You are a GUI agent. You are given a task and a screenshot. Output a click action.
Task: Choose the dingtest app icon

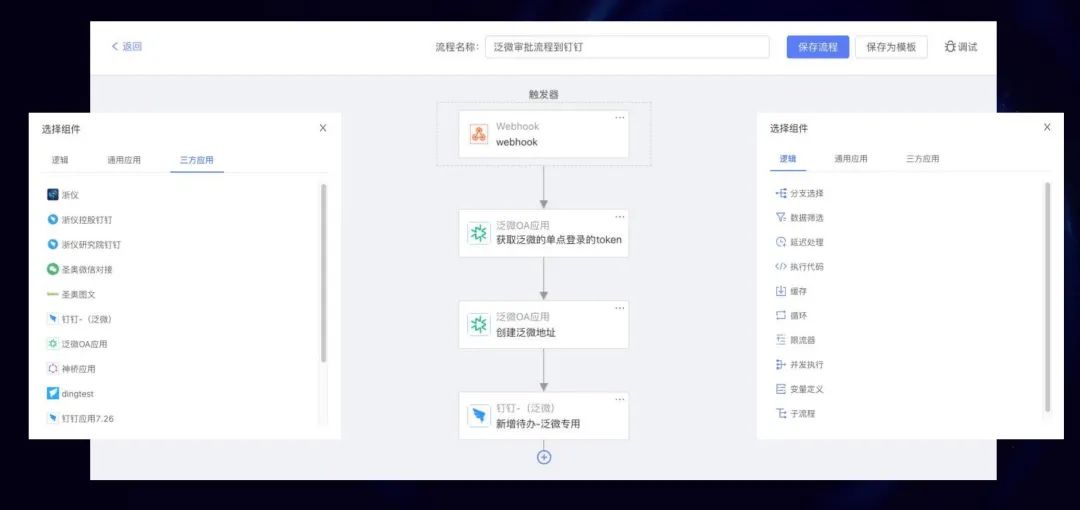(x=52, y=394)
